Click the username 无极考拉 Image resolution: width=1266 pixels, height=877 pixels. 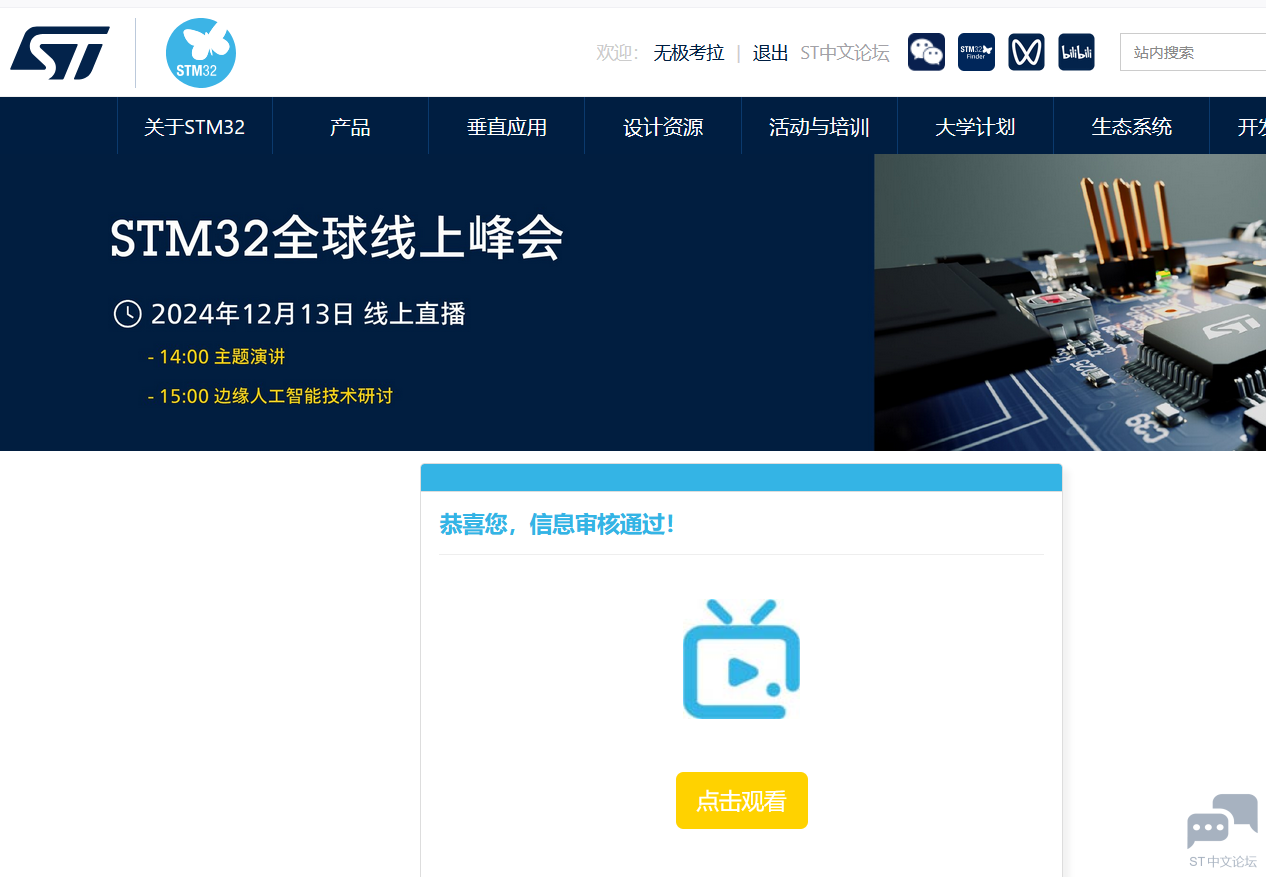click(x=689, y=53)
